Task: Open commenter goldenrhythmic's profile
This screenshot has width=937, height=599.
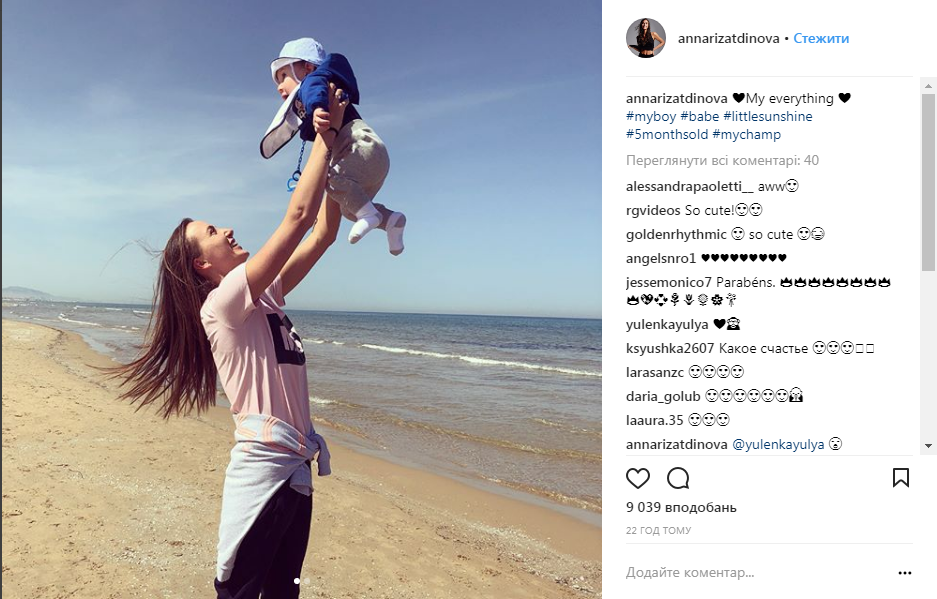Action: click(676, 234)
